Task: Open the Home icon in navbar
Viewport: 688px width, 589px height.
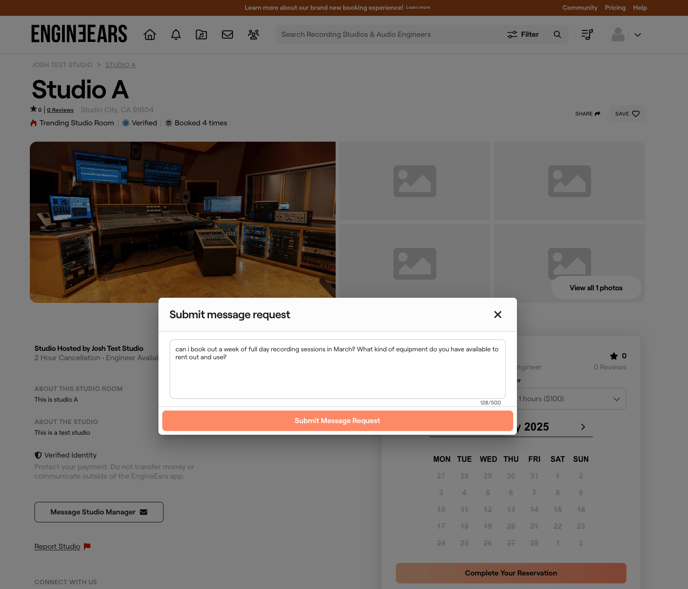Action: 150,34
